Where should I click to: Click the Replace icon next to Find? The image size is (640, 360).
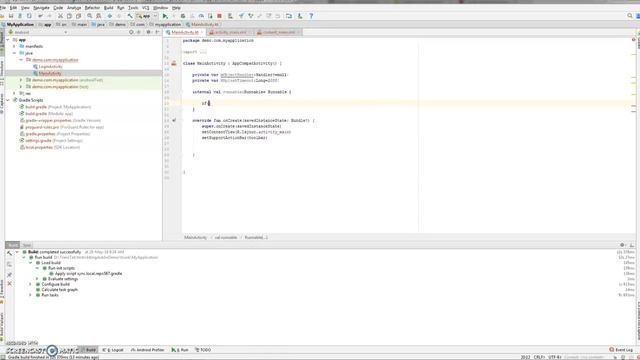pos(98,16)
